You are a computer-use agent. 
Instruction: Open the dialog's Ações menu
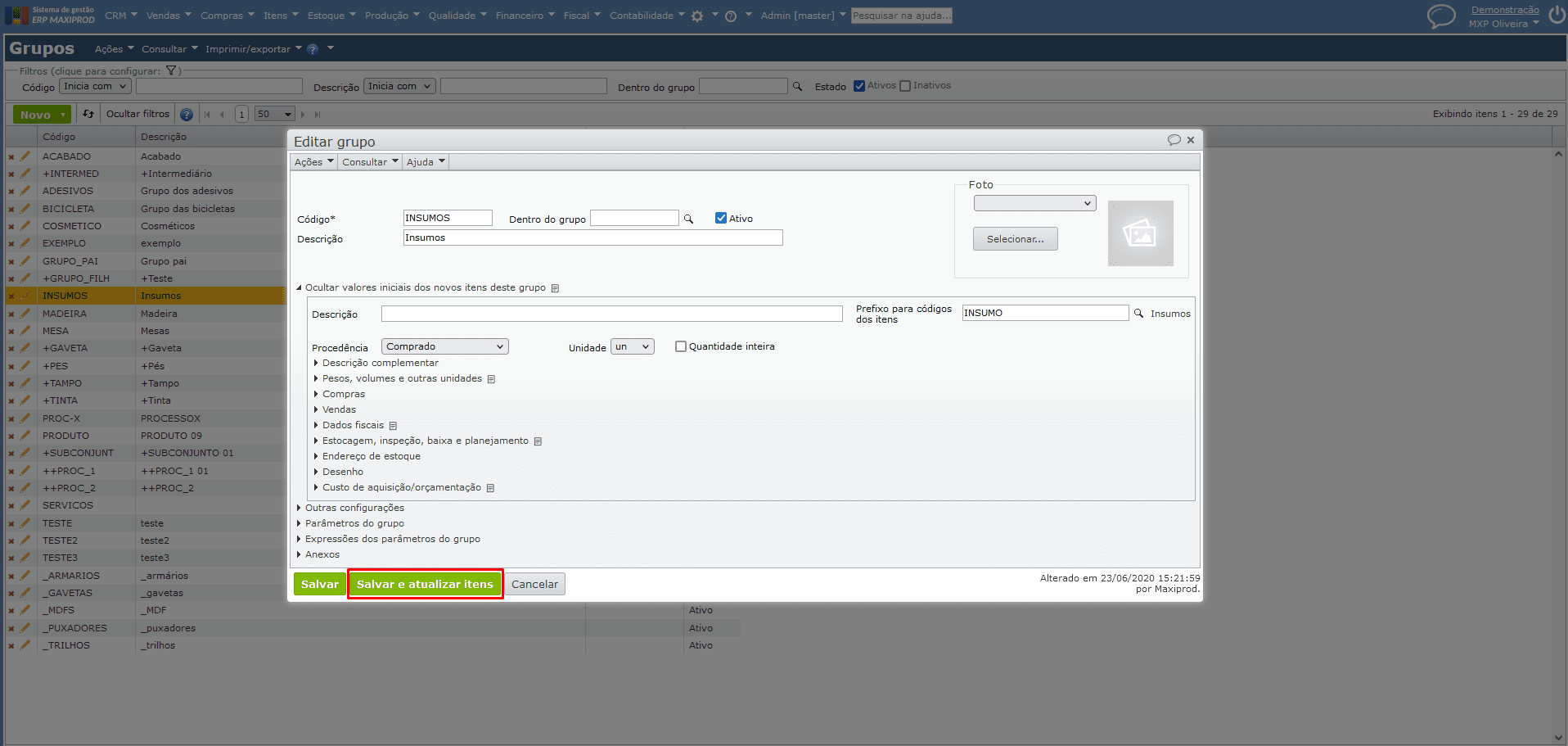tap(314, 162)
